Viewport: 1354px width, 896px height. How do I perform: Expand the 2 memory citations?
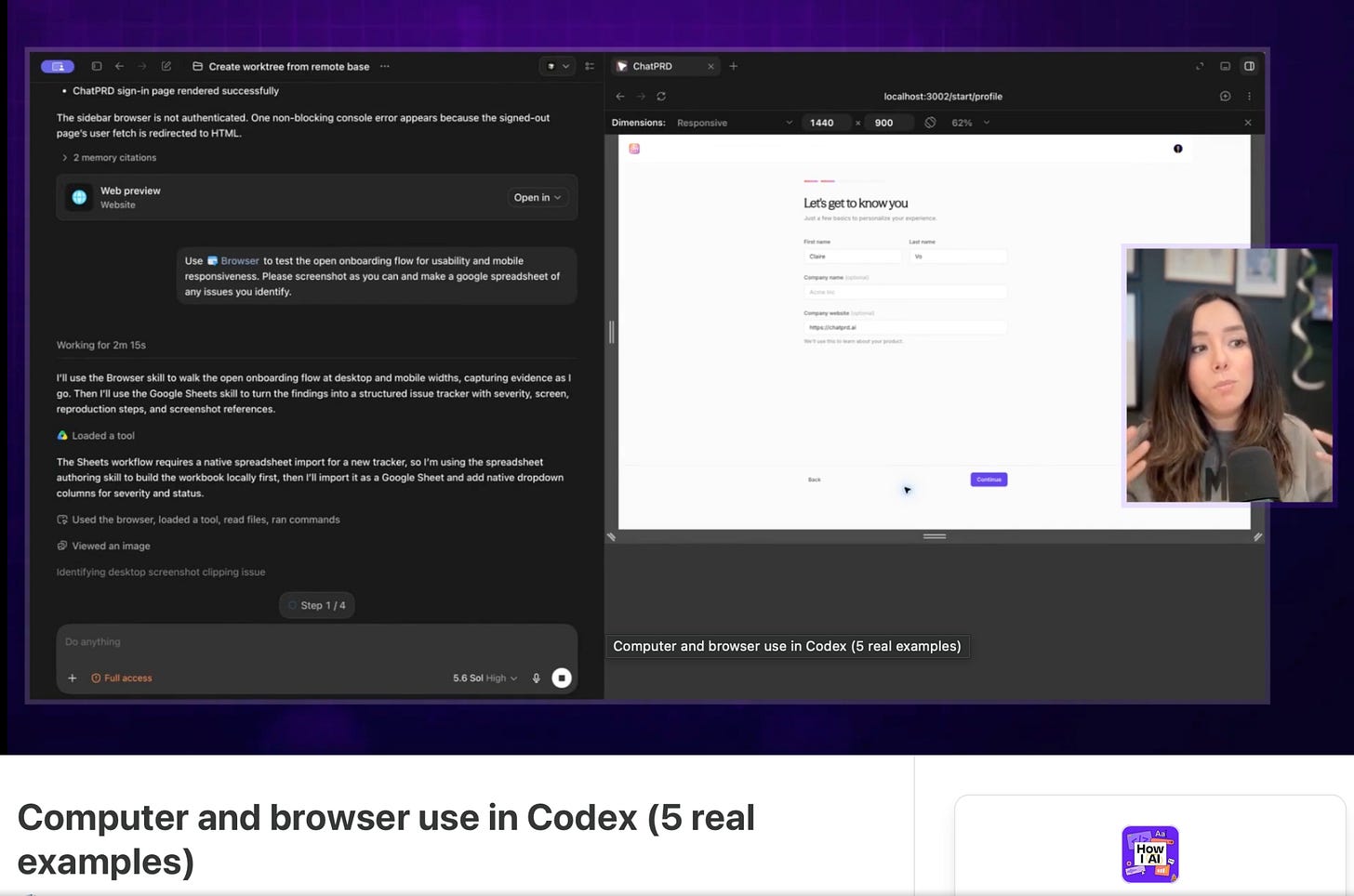(109, 158)
